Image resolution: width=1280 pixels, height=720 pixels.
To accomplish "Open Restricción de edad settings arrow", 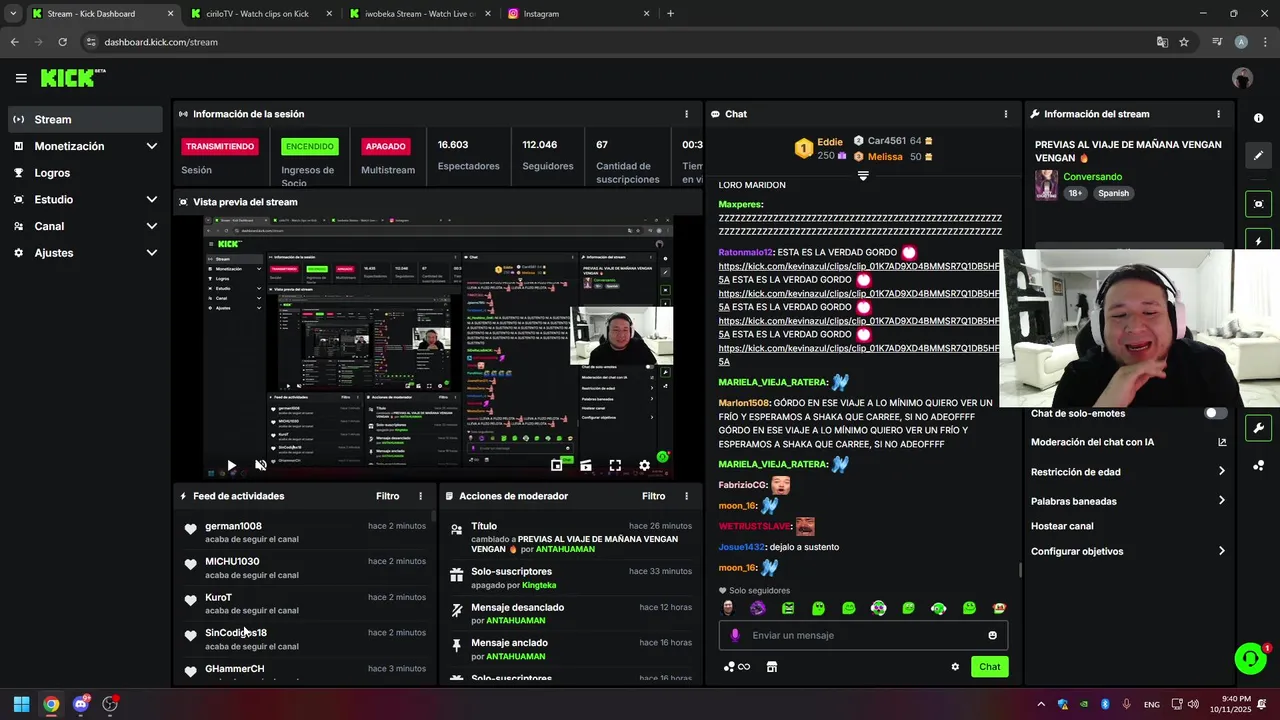I will click(1222, 471).
